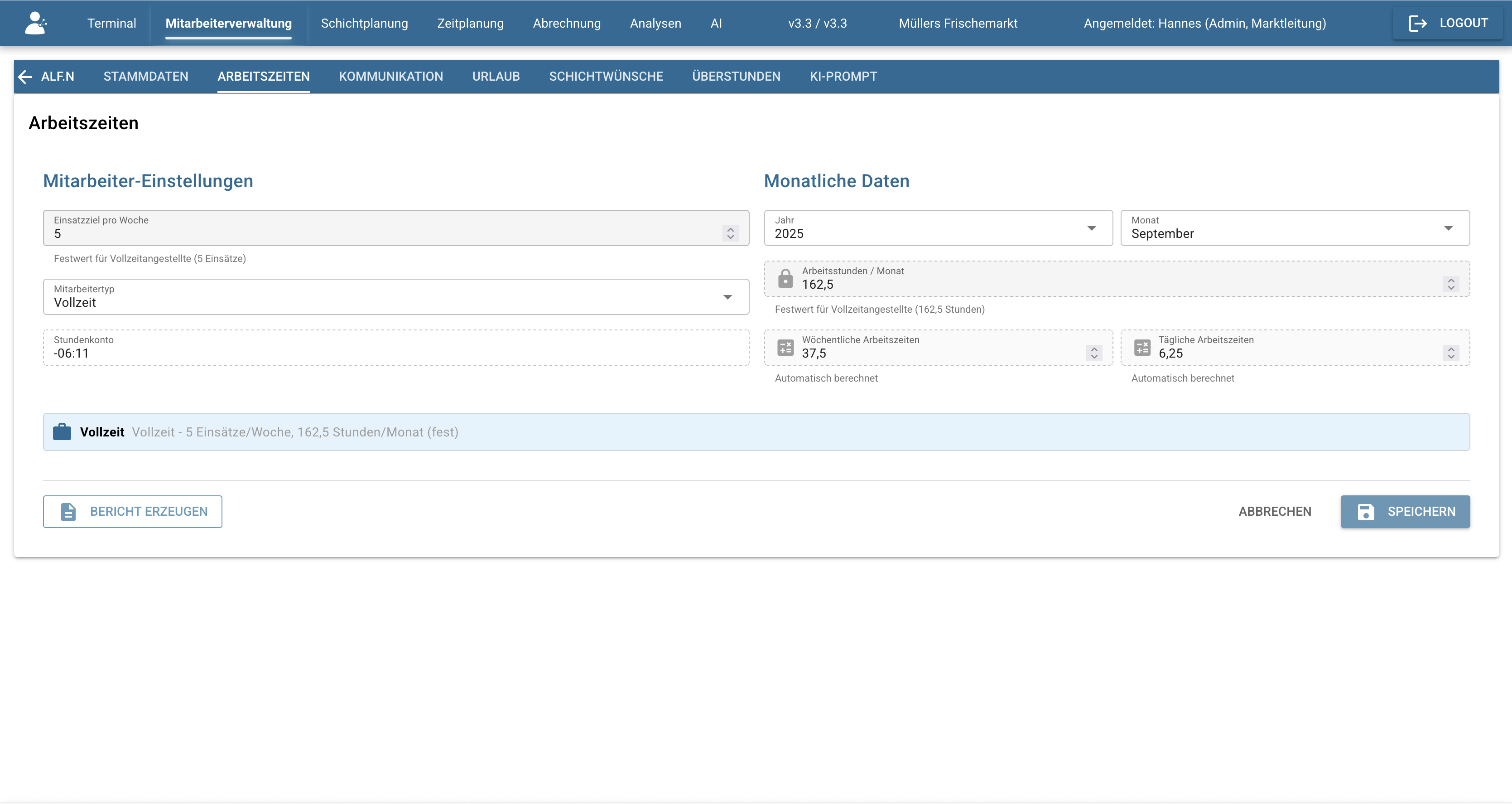Adjust Wöchentliche Arbeitszeiten stepper arrows

[1093, 353]
